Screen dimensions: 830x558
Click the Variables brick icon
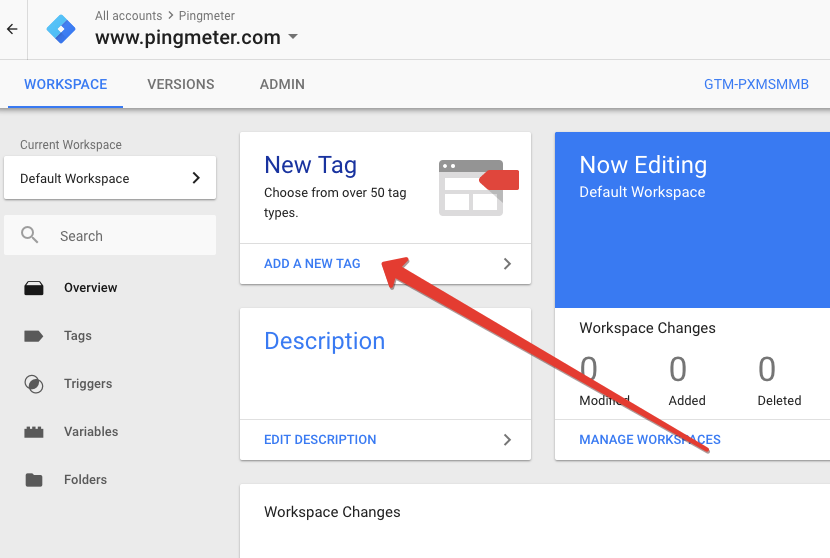tap(34, 432)
